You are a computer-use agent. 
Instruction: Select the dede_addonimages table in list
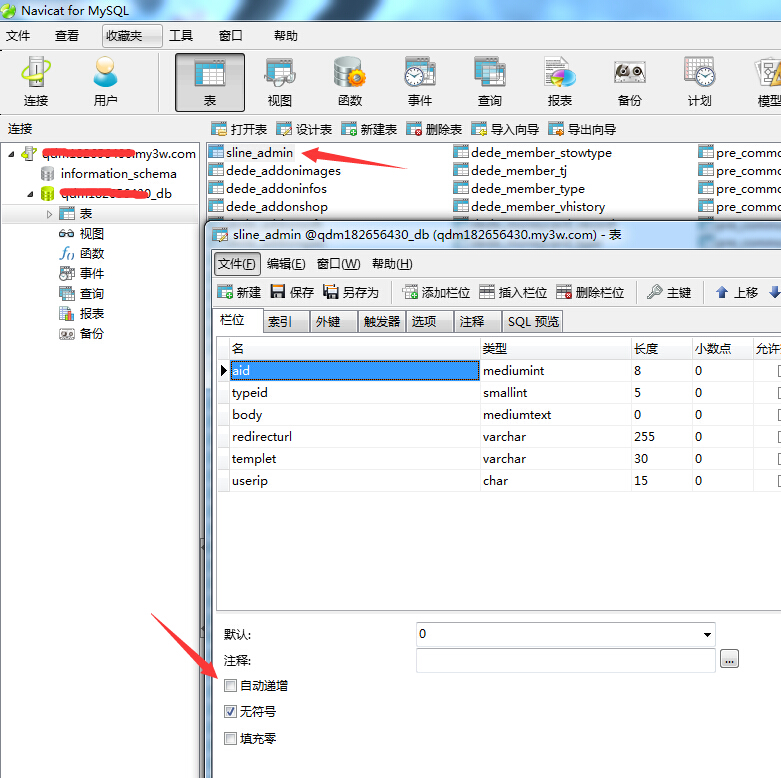pyautogui.click(x=283, y=171)
